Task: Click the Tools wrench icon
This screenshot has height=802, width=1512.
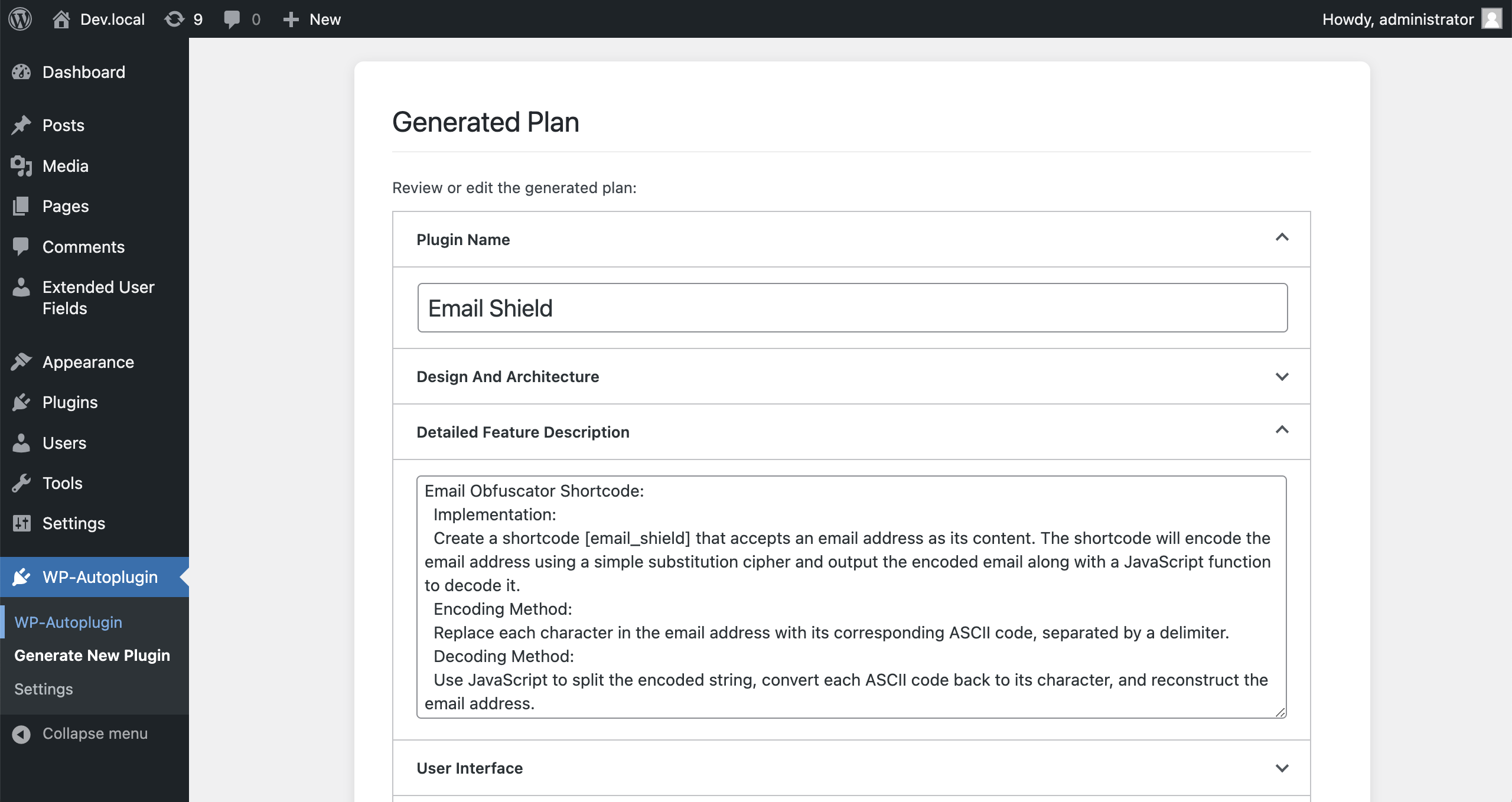Action: point(21,483)
